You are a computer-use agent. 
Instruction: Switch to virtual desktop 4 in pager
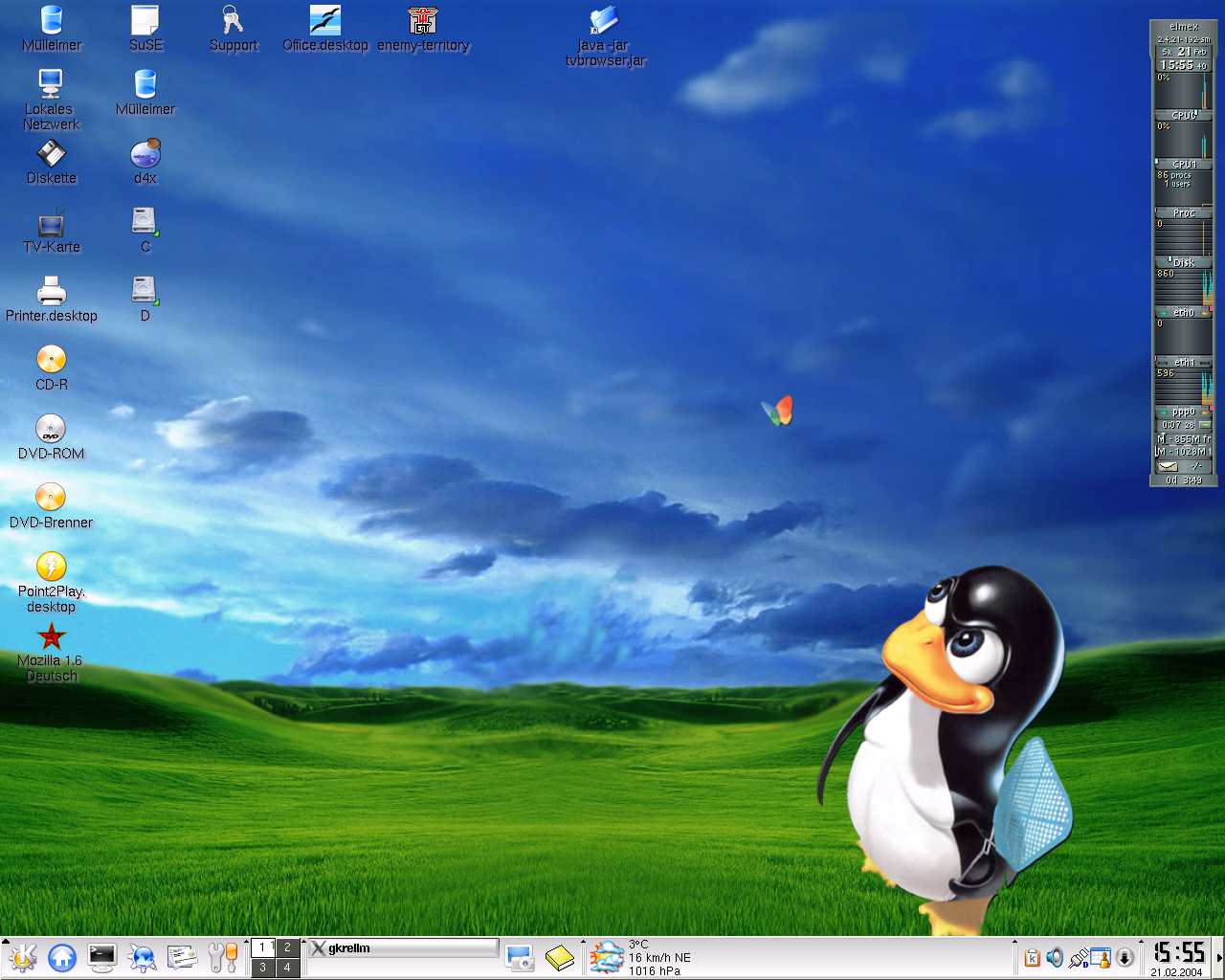[x=287, y=968]
